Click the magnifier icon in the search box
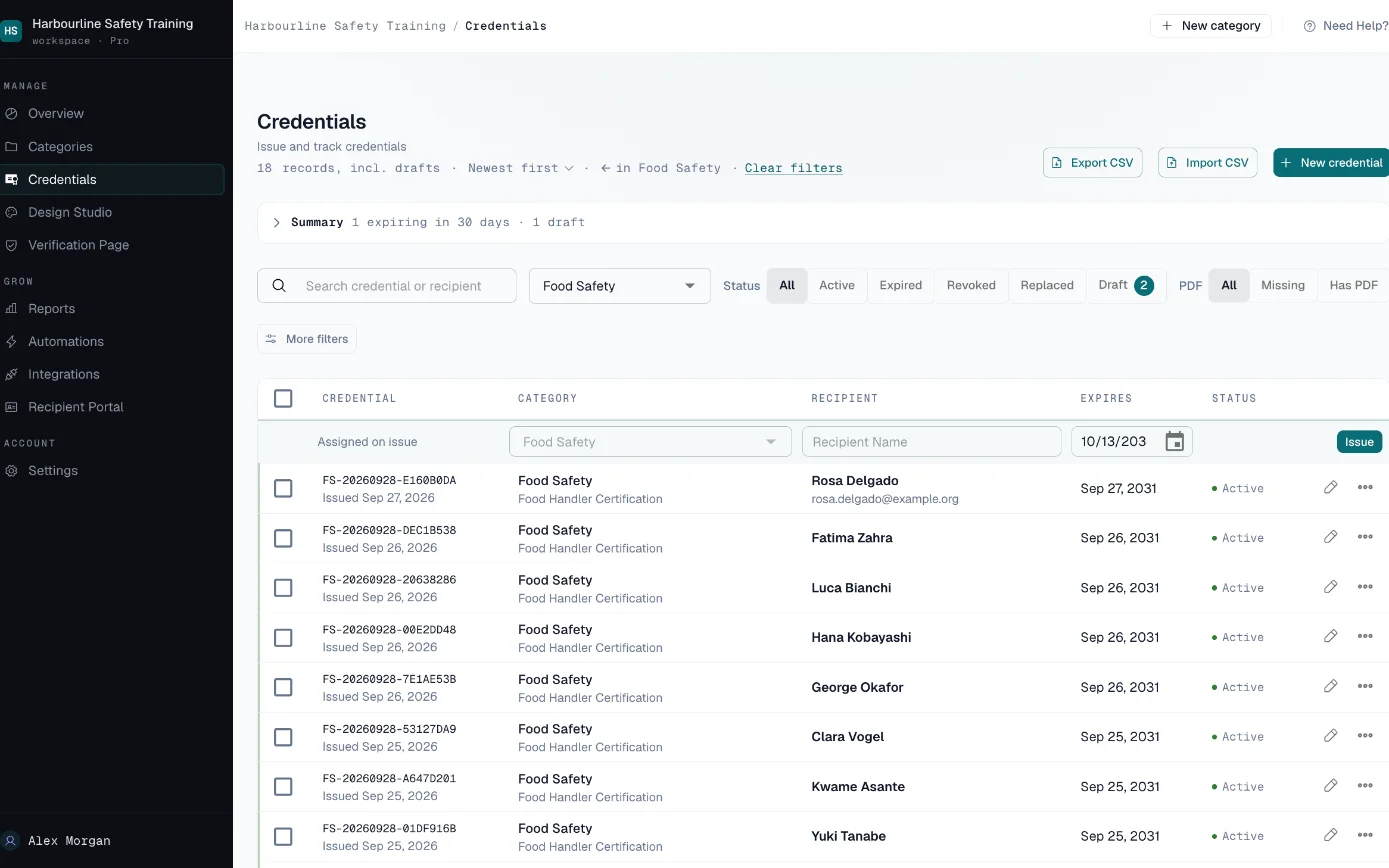 [x=280, y=286]
